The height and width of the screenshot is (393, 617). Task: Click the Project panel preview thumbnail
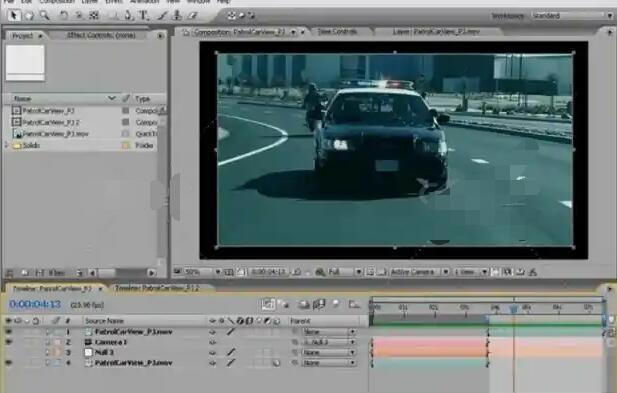[x=25, y=63]
